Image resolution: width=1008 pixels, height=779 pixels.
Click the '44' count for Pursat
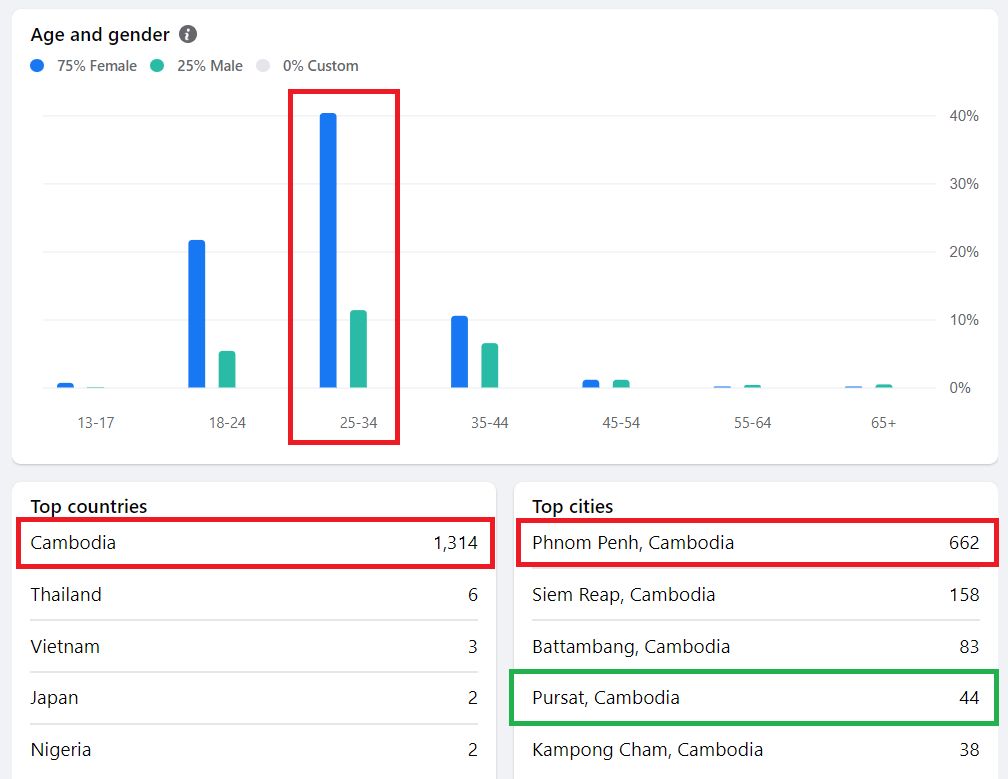coord(969,698)
